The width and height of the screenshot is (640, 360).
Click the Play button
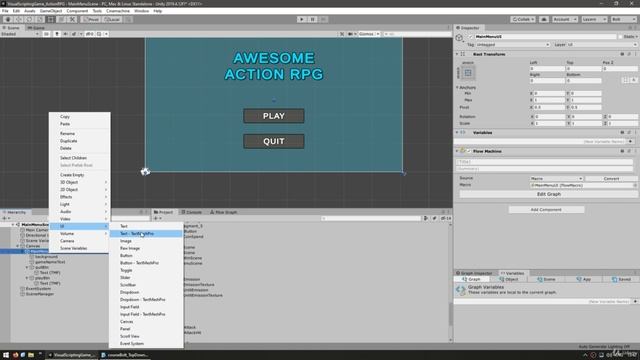pos(302,19)
